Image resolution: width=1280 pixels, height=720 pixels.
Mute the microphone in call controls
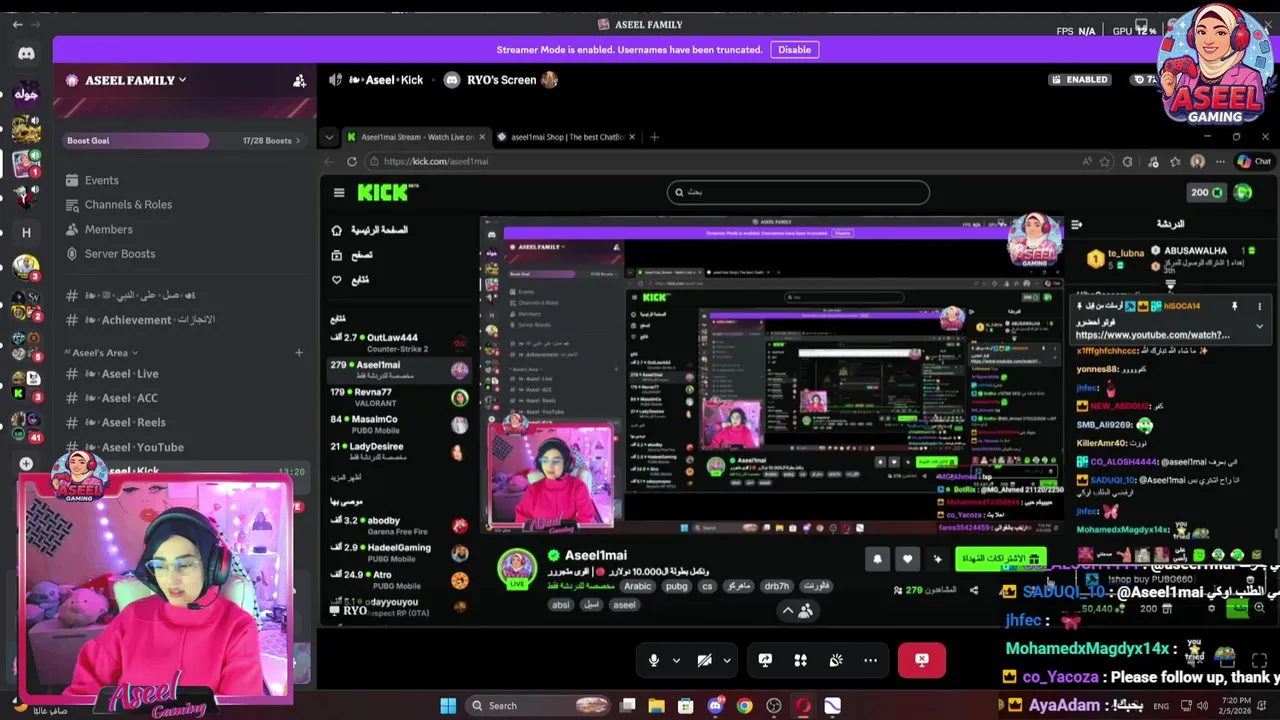click(654, 660)
